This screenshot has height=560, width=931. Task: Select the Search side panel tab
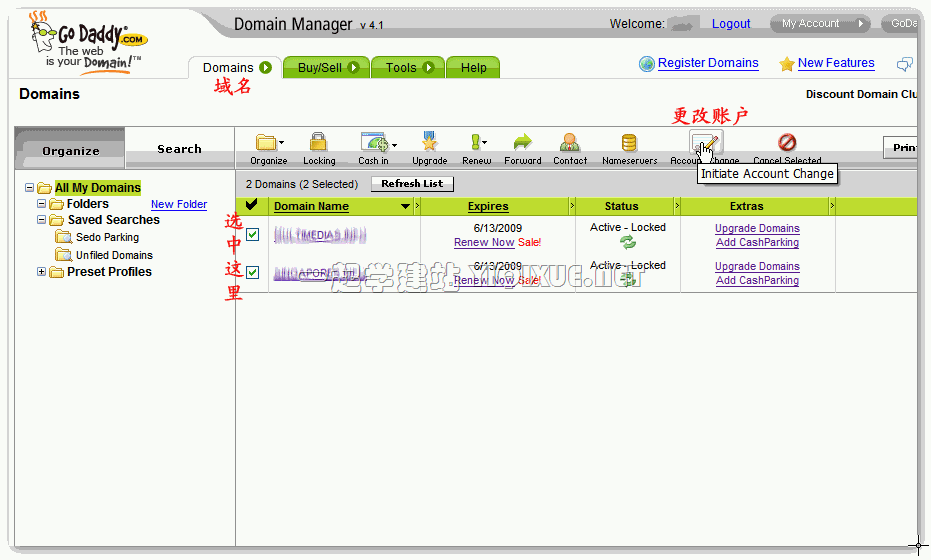point(179,149)
